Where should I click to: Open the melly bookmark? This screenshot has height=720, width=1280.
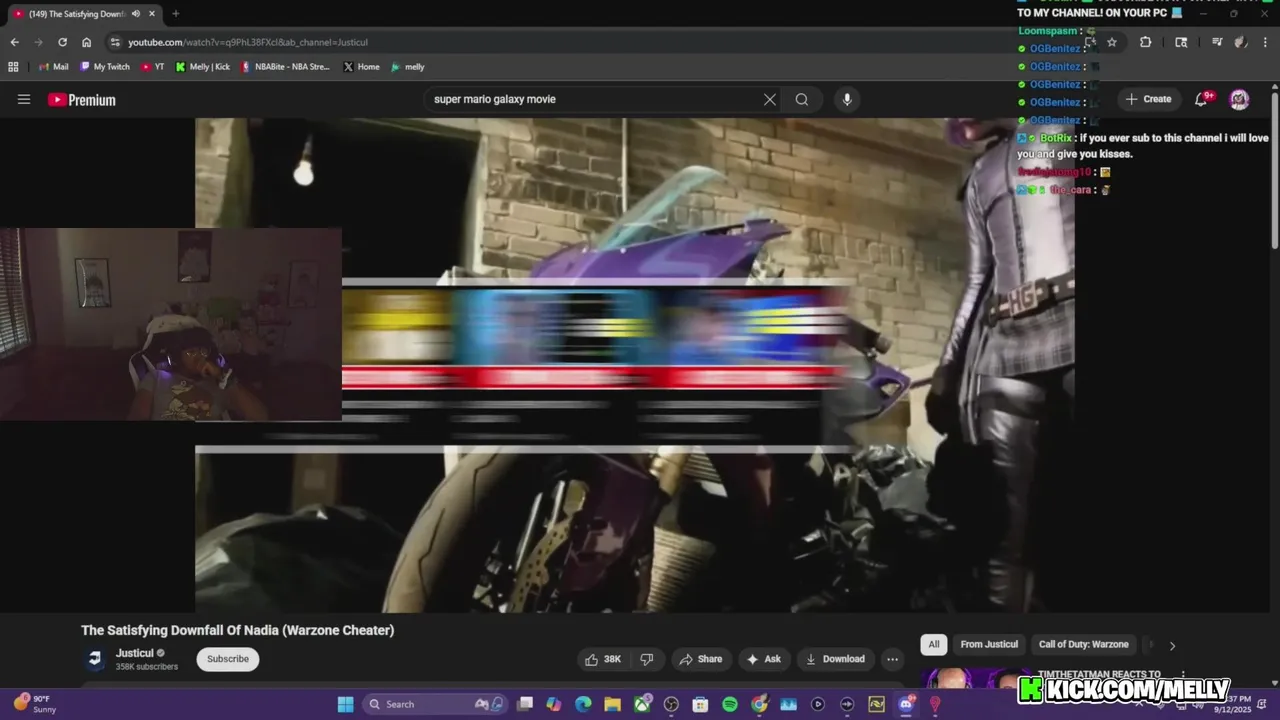pyautogui.click(x=407, y=67)
